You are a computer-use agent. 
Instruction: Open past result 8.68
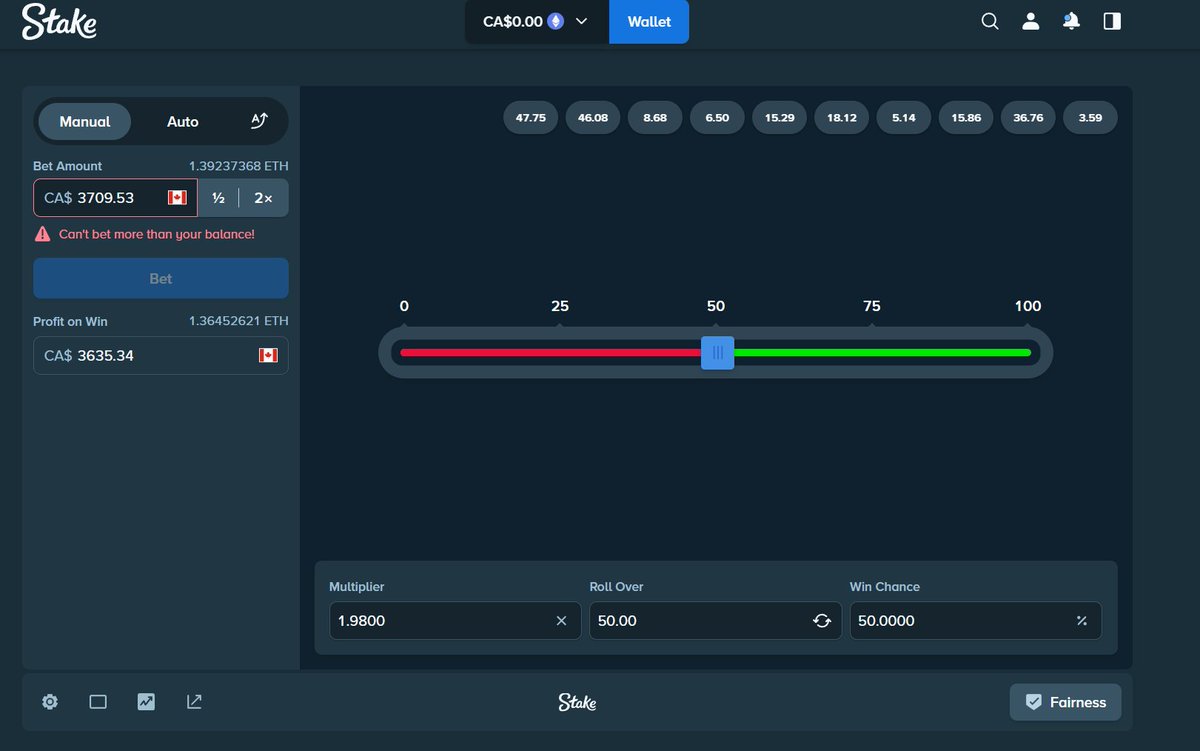tap(655, 117)
